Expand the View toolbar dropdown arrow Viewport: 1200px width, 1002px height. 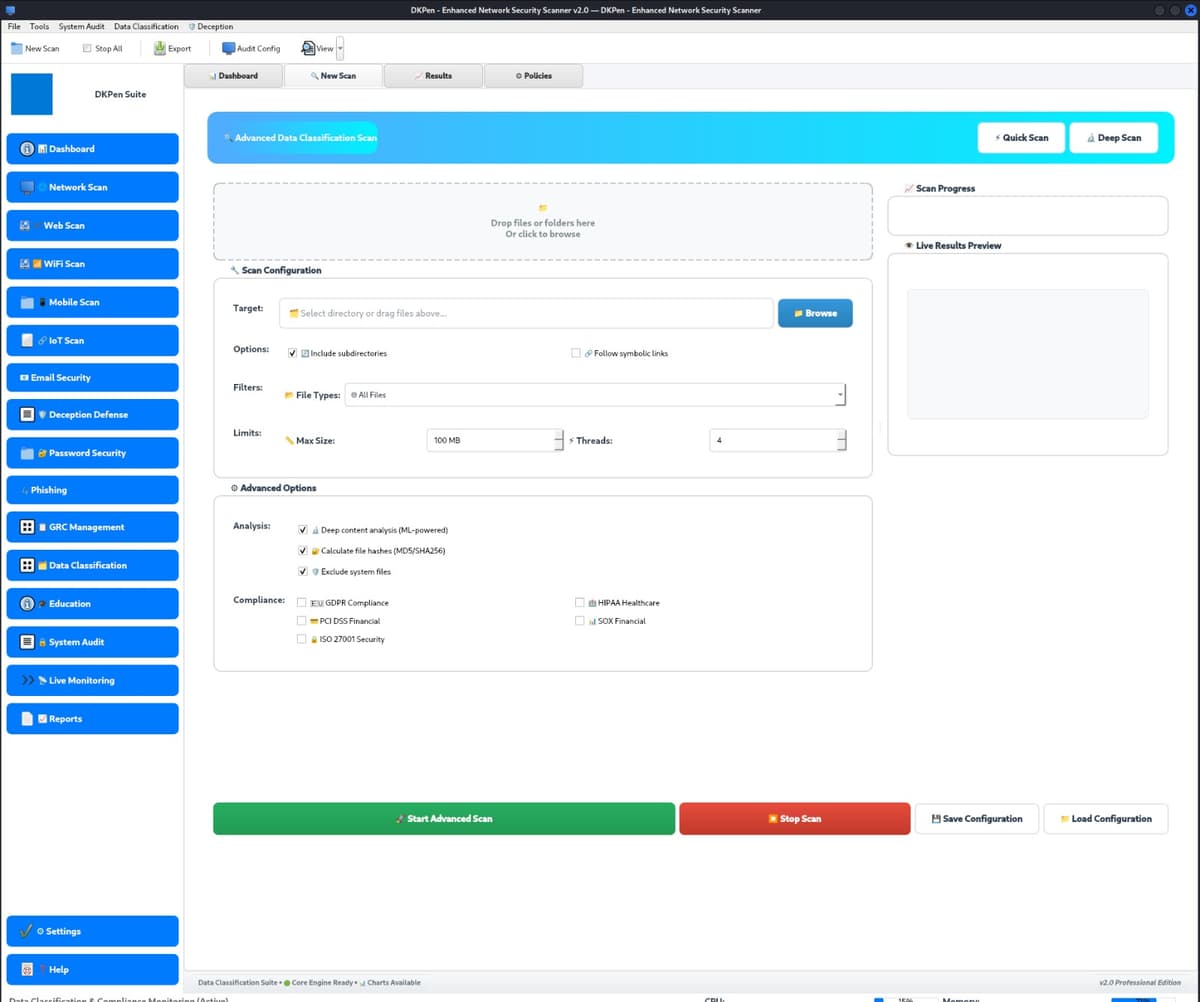(341, 48)
